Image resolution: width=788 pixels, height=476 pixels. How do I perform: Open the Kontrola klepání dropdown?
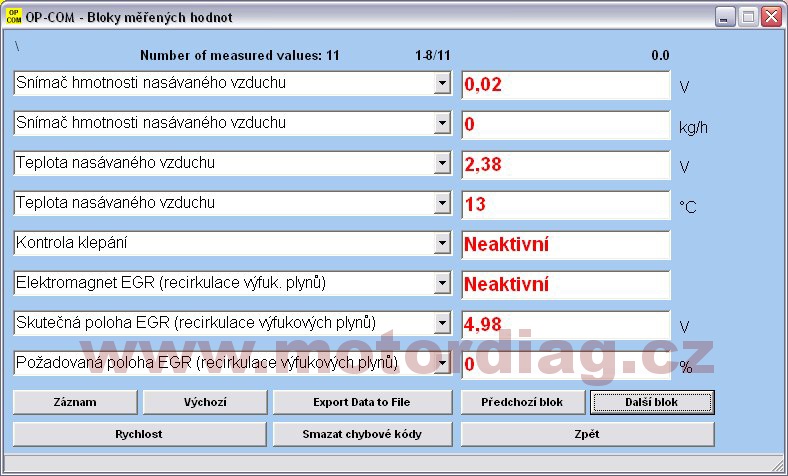pyautogui.click(x=443, y=244)
